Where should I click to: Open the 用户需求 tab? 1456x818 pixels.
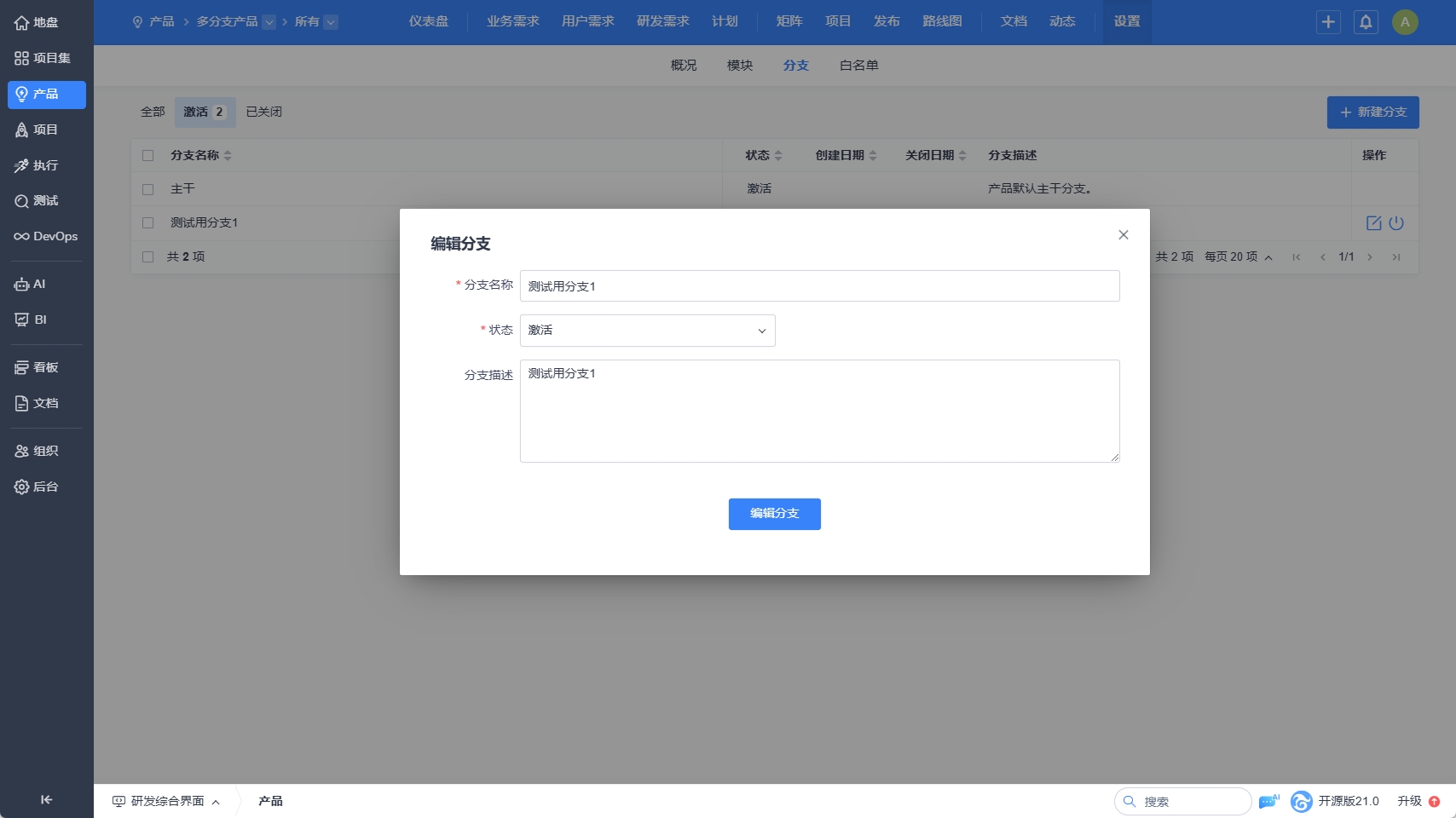coord(588,22)
